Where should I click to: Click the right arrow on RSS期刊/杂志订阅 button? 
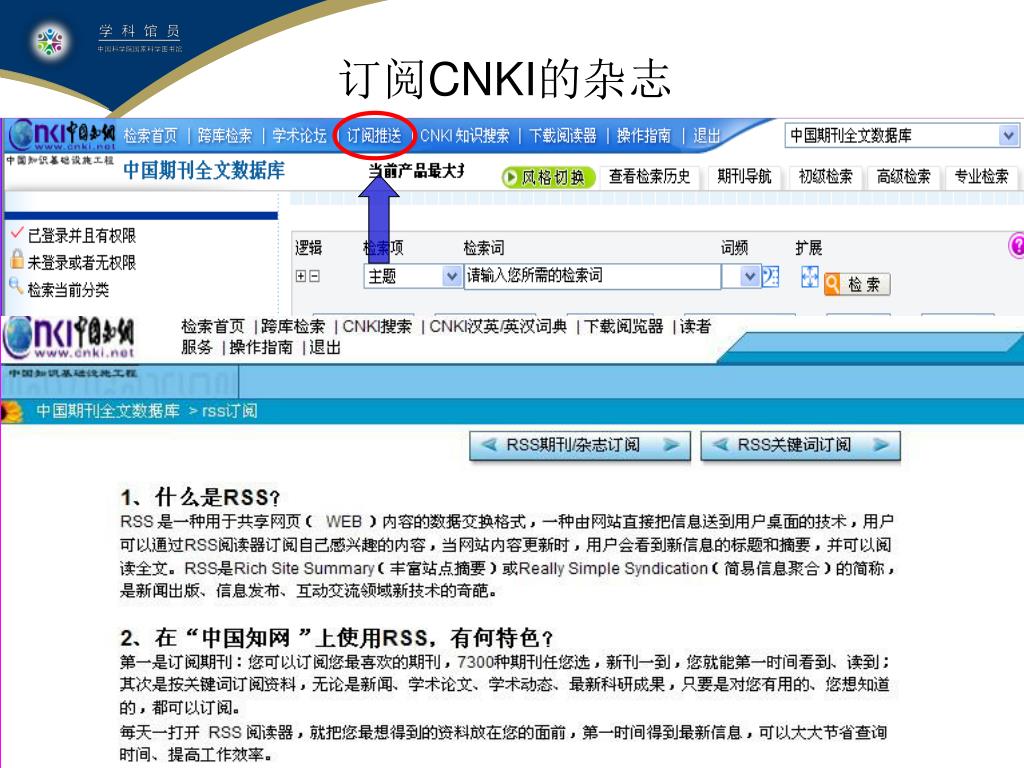pyautogui.click(x=670, y=445)
